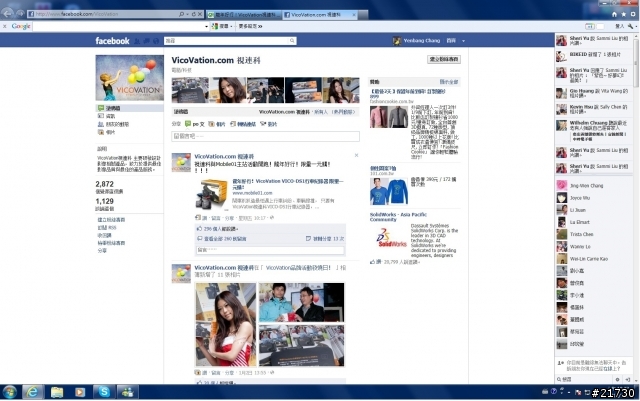Open the 13 shares link on first post
This screenshot has height=401, width=640.
pos(328,239)
